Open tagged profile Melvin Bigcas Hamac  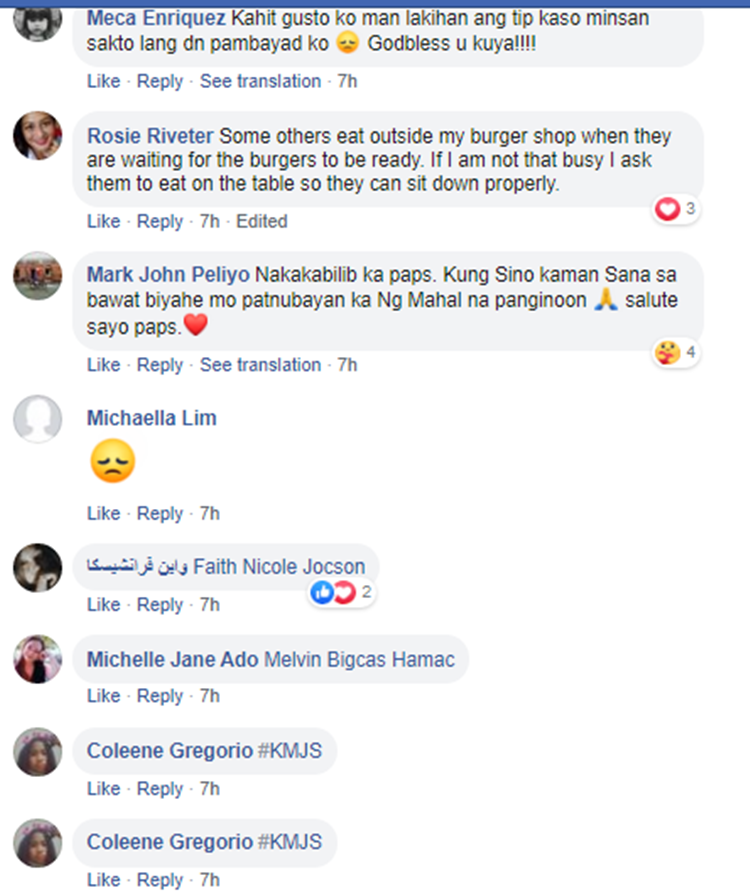360,660
